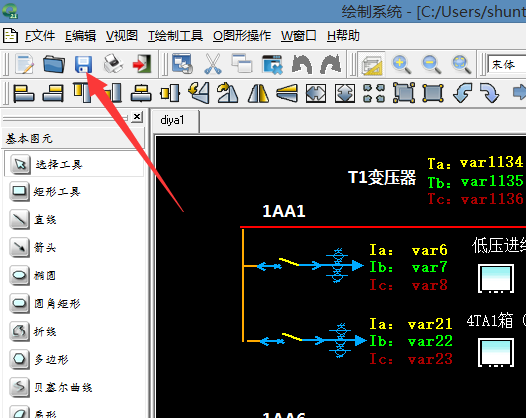Viewport: 526px width, 418px height.
Task: Click the New document toolbar icon
Action: click(x=24, y=63)
